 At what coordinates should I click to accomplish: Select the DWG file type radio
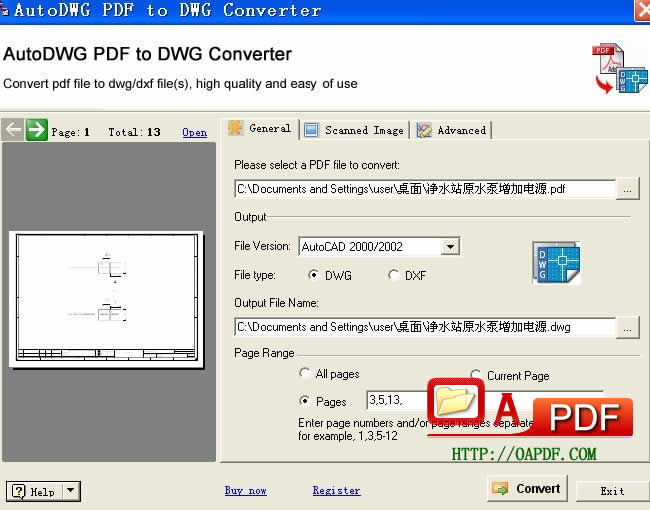click(x=313, y=275)
